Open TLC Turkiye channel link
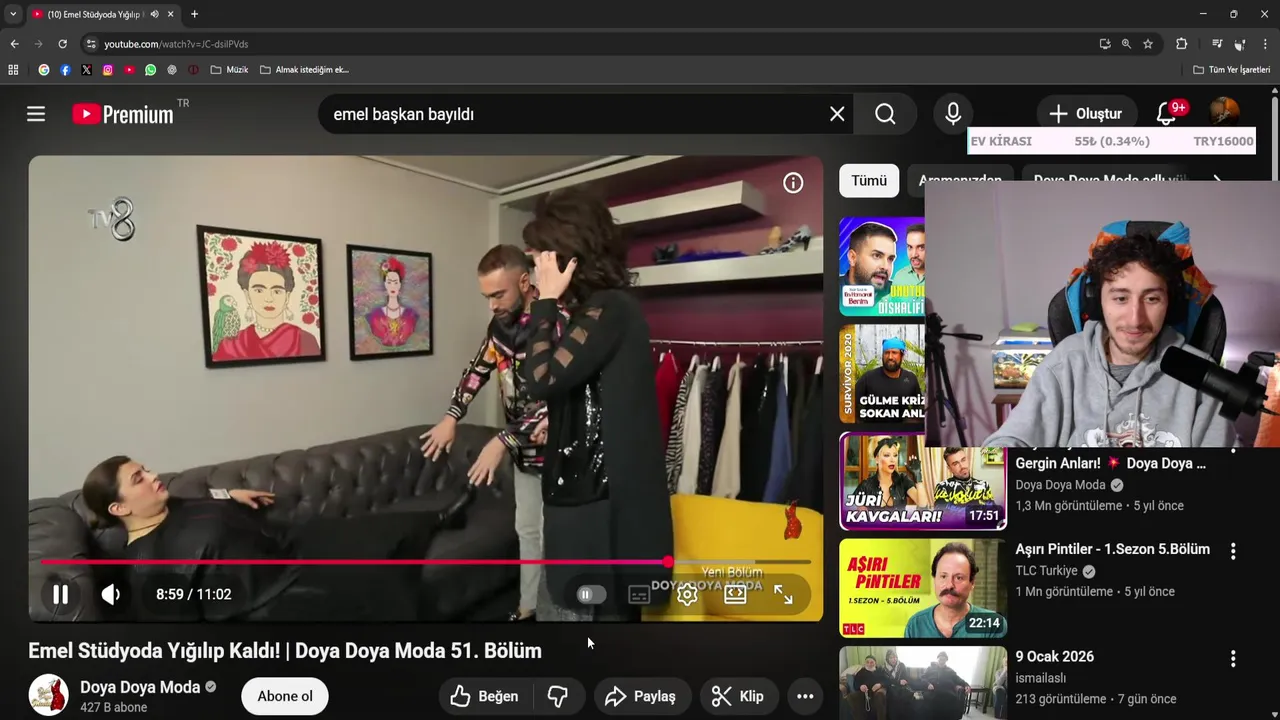The height and width of the screenshot is (720, 1280). [1046, 571]
